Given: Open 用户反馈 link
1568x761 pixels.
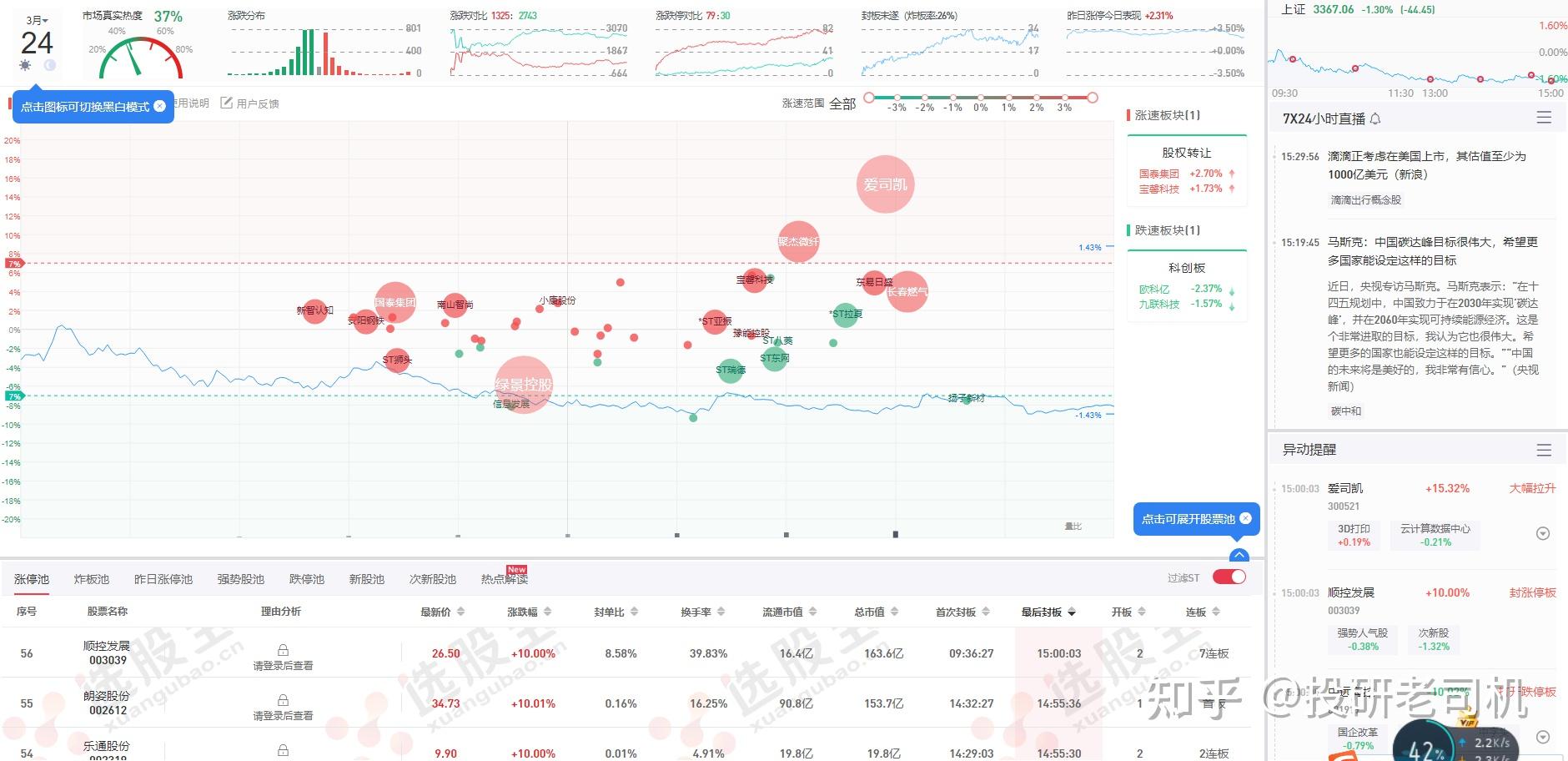Looking at the screenshot, I should coord(258,103).
